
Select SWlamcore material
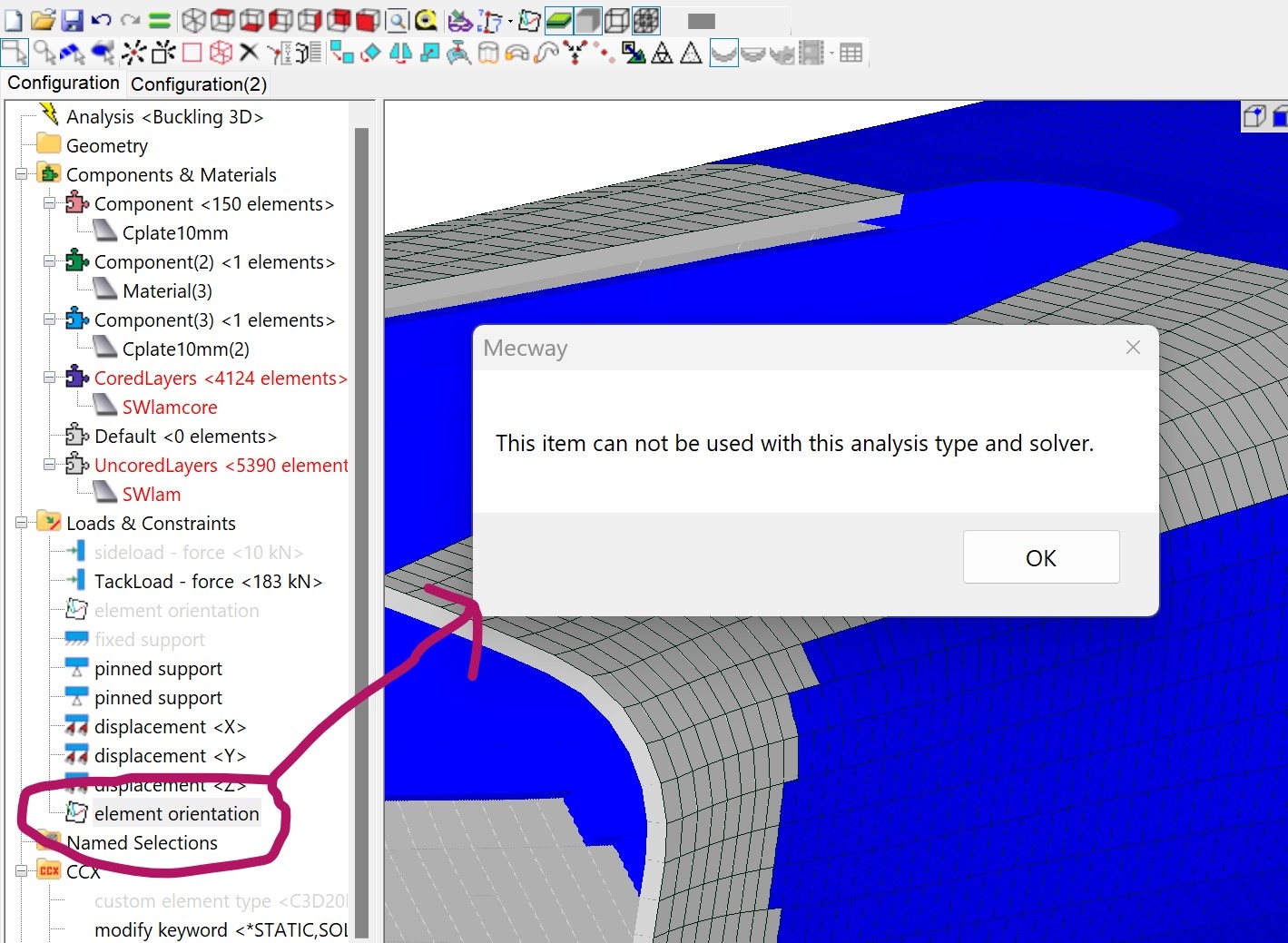tap(170, 408)
